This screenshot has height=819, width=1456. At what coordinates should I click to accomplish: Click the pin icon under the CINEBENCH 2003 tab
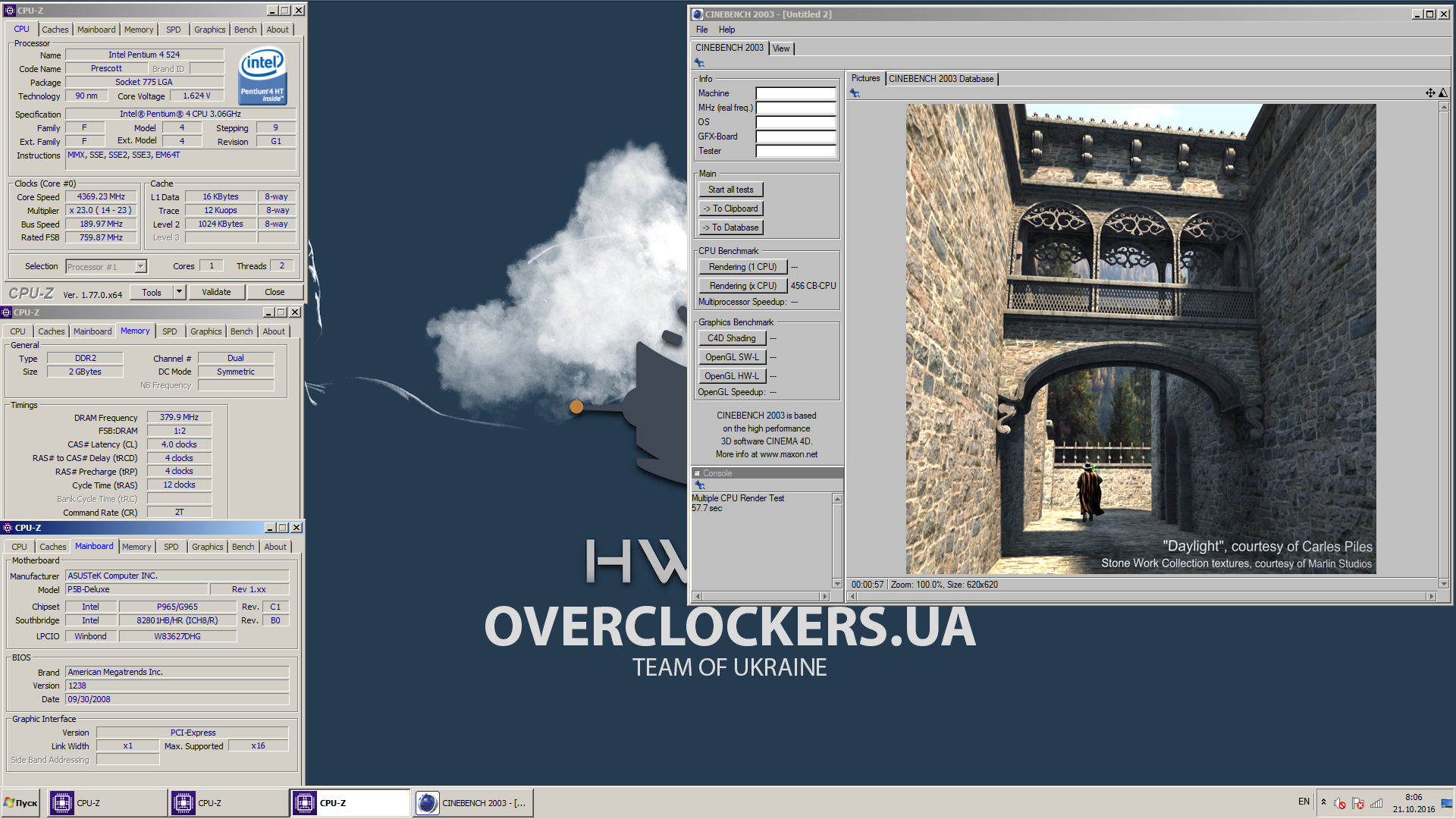click(699, 63)
